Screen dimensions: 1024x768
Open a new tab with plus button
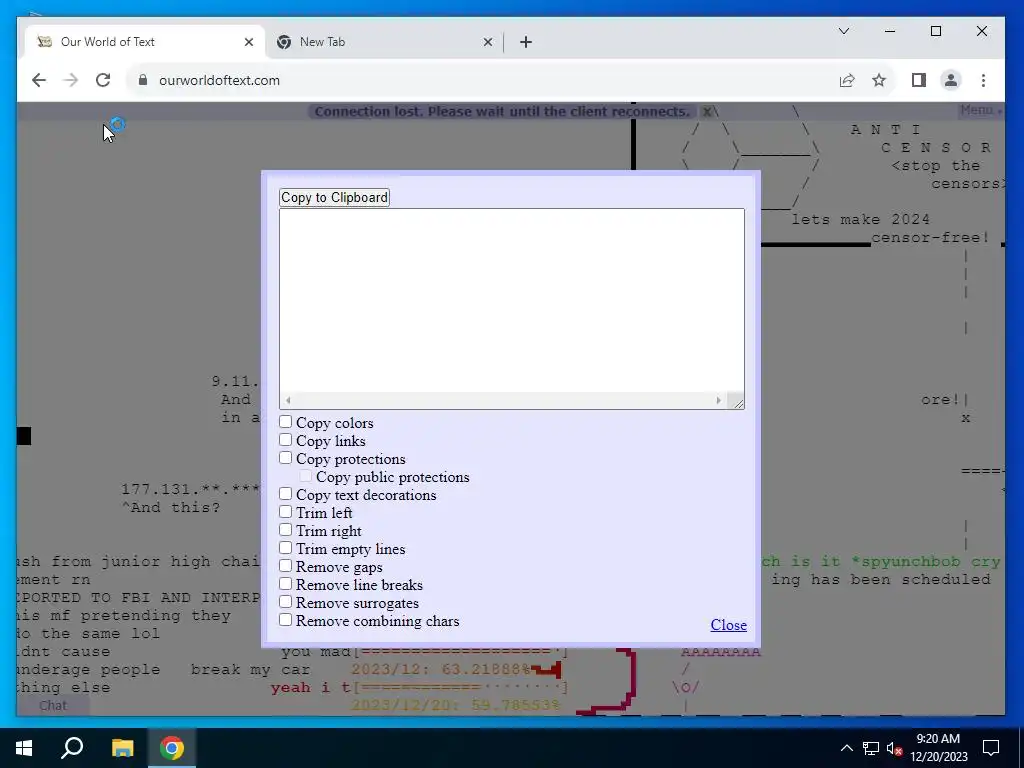(526, 42)
